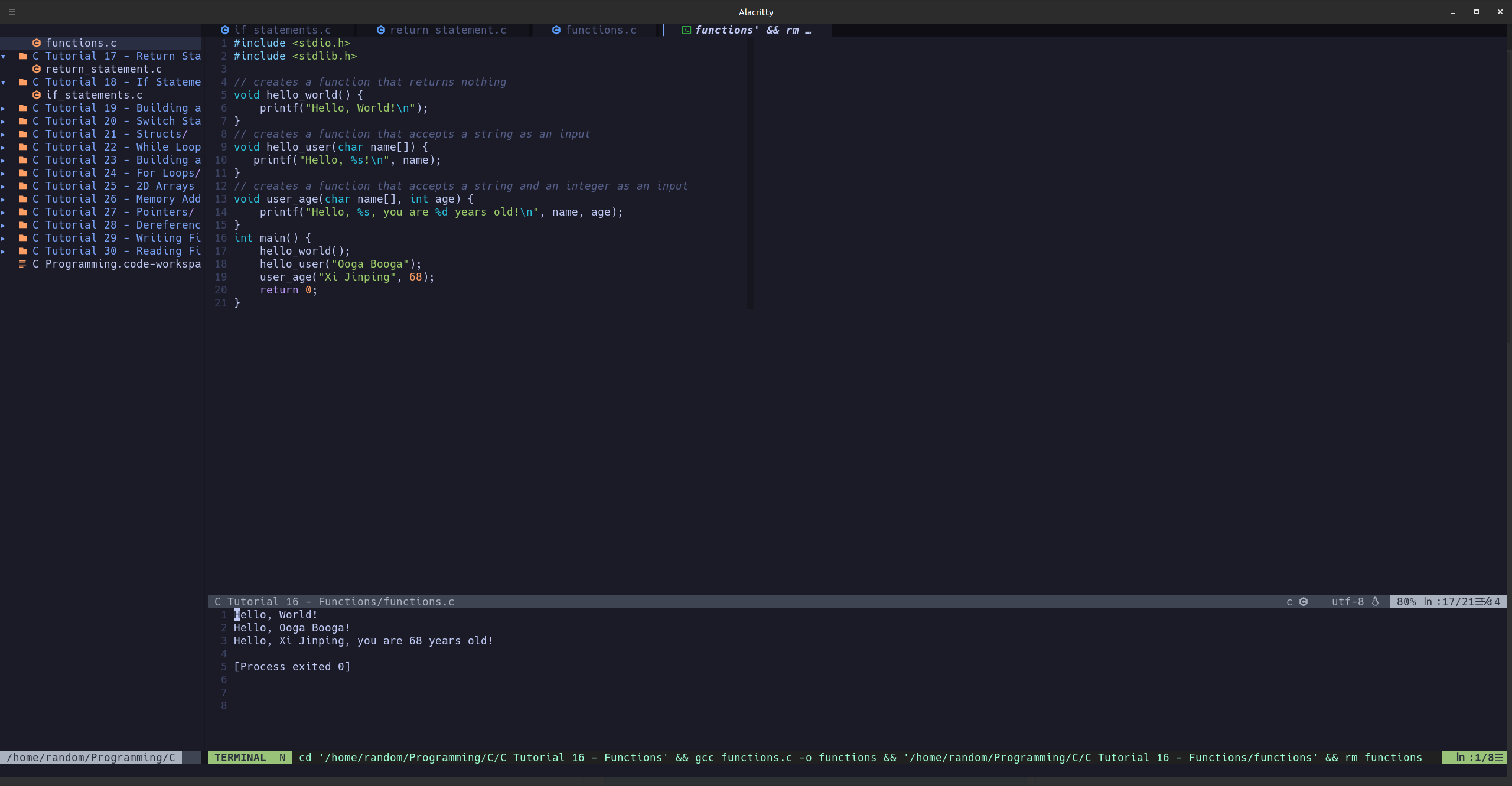Click the list icon beside C Programming.code-workspace

pyautogui.click(x=24, y=264)
